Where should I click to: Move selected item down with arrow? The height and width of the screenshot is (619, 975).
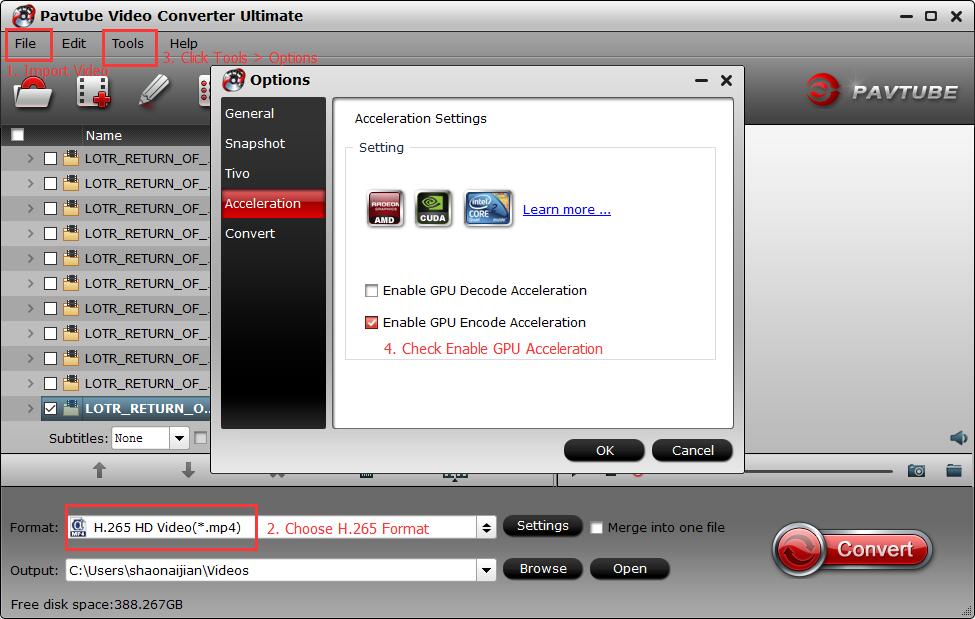point(188,470)
